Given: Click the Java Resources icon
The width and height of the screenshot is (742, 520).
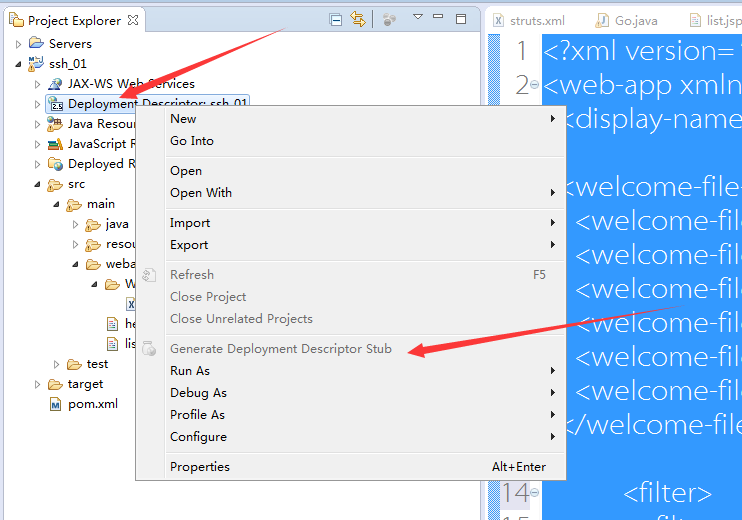Looking at the screenshot, I should (x=55, y=124).
